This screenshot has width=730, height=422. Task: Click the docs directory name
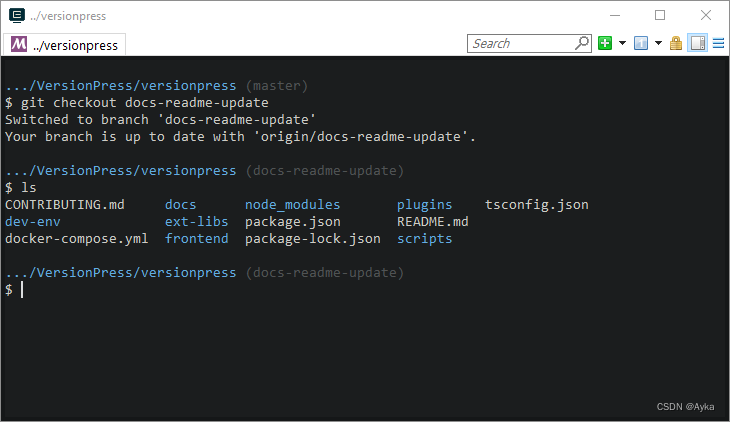pyautogui.click(x=181, y=204)
